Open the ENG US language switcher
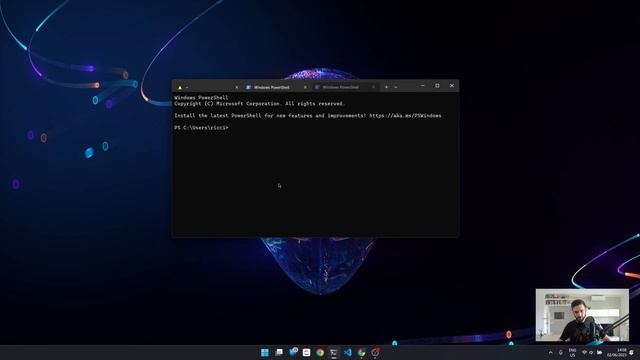Screen dimensions: 640x360 572,353
